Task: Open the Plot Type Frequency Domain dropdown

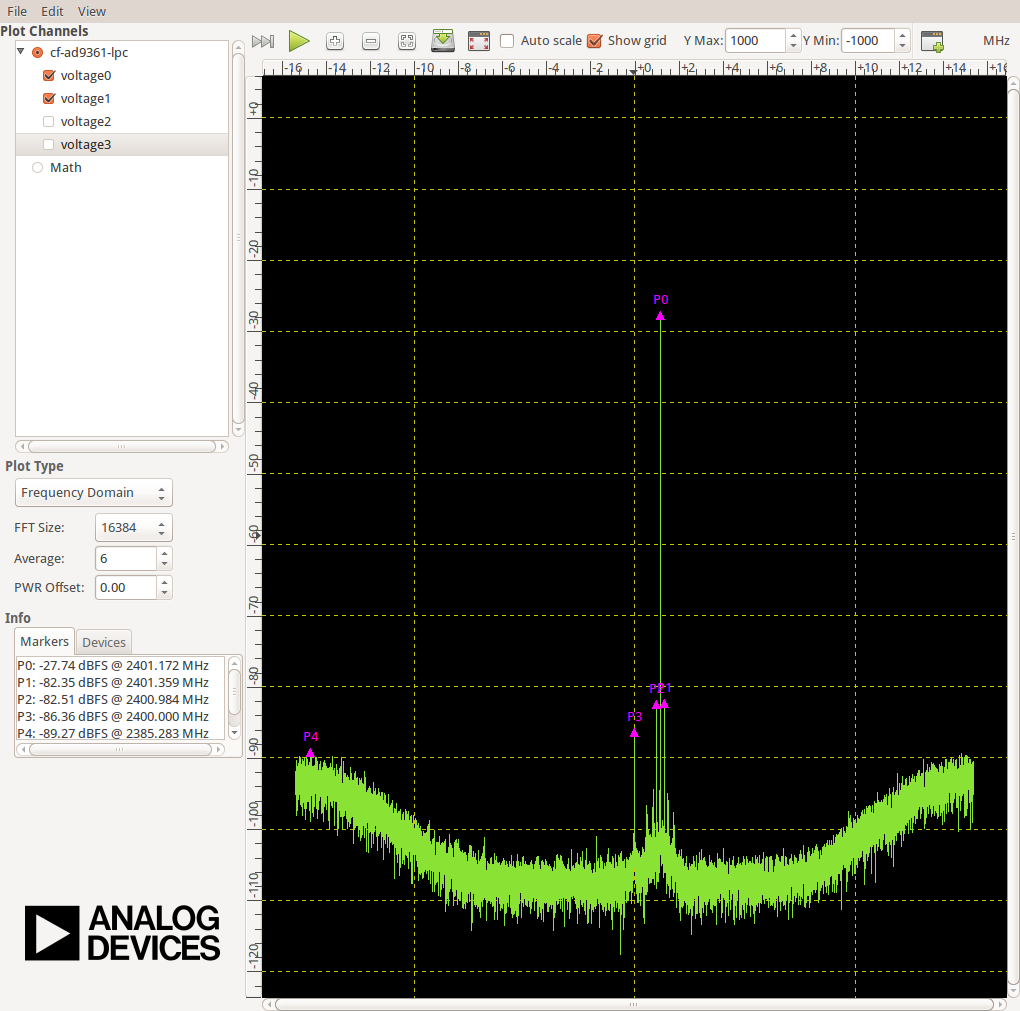Action: 94,492
